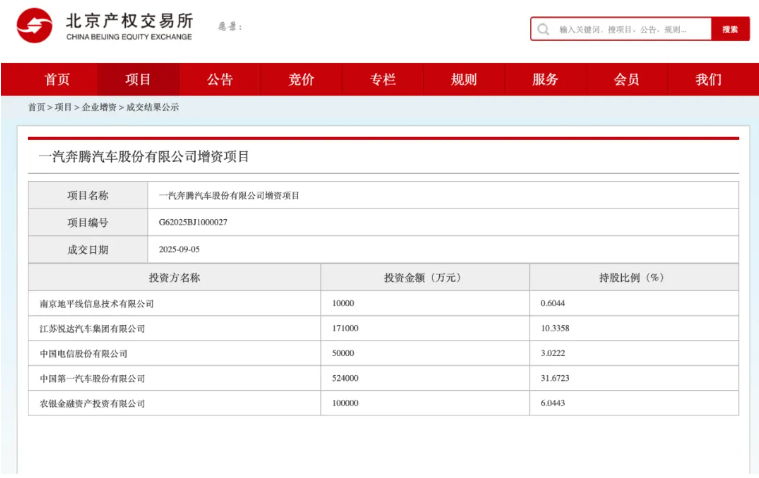Click the 成交结果公示 breadcrumb item
The image size is (759, 478).
click(152, 107)
